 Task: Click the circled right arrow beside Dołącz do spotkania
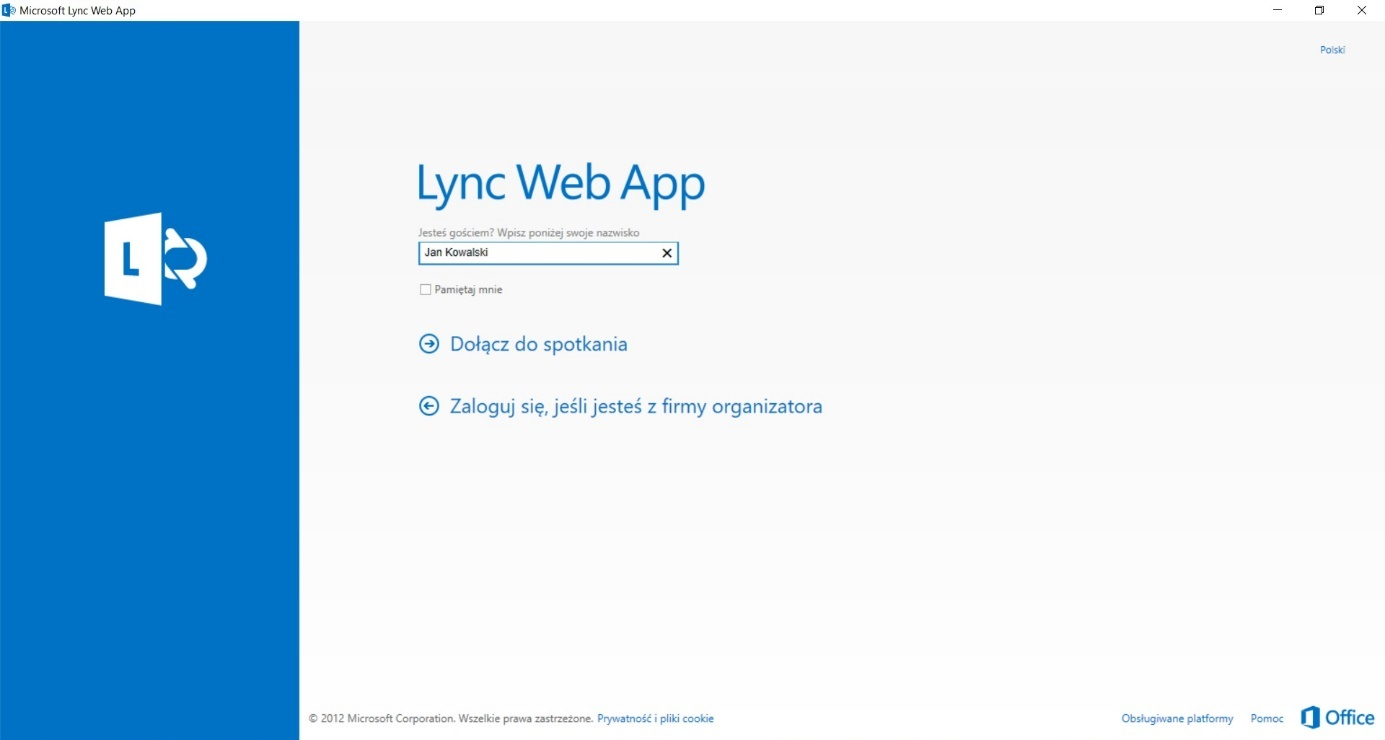click(429, 344)
